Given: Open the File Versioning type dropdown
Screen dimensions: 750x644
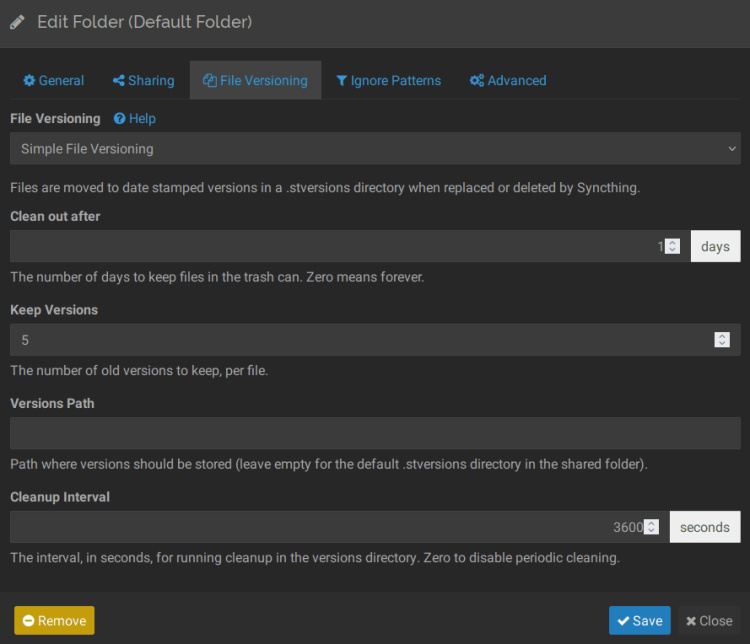Looking at the screenshot, I should (375, 149).
